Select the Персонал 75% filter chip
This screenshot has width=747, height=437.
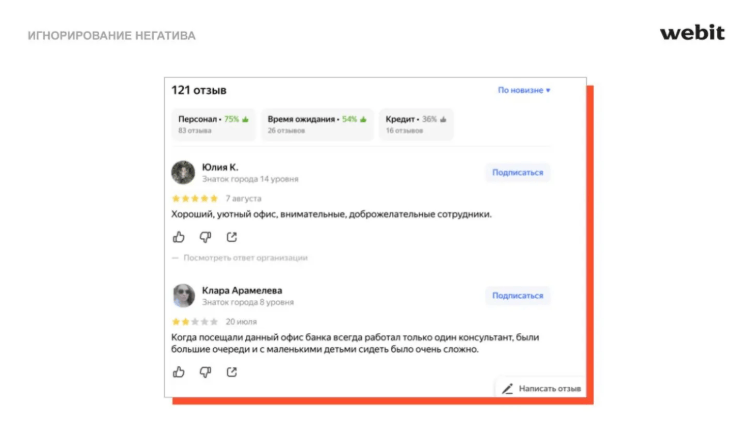213,124
